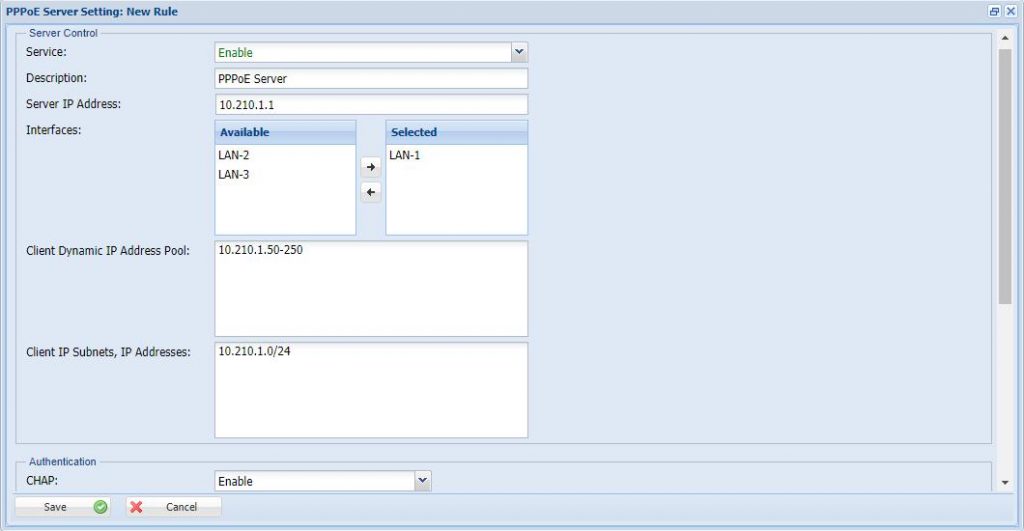Expand the CHAP dropdown
The width and height of the screenshot is (1024, 531).
[x=422, y=481]
